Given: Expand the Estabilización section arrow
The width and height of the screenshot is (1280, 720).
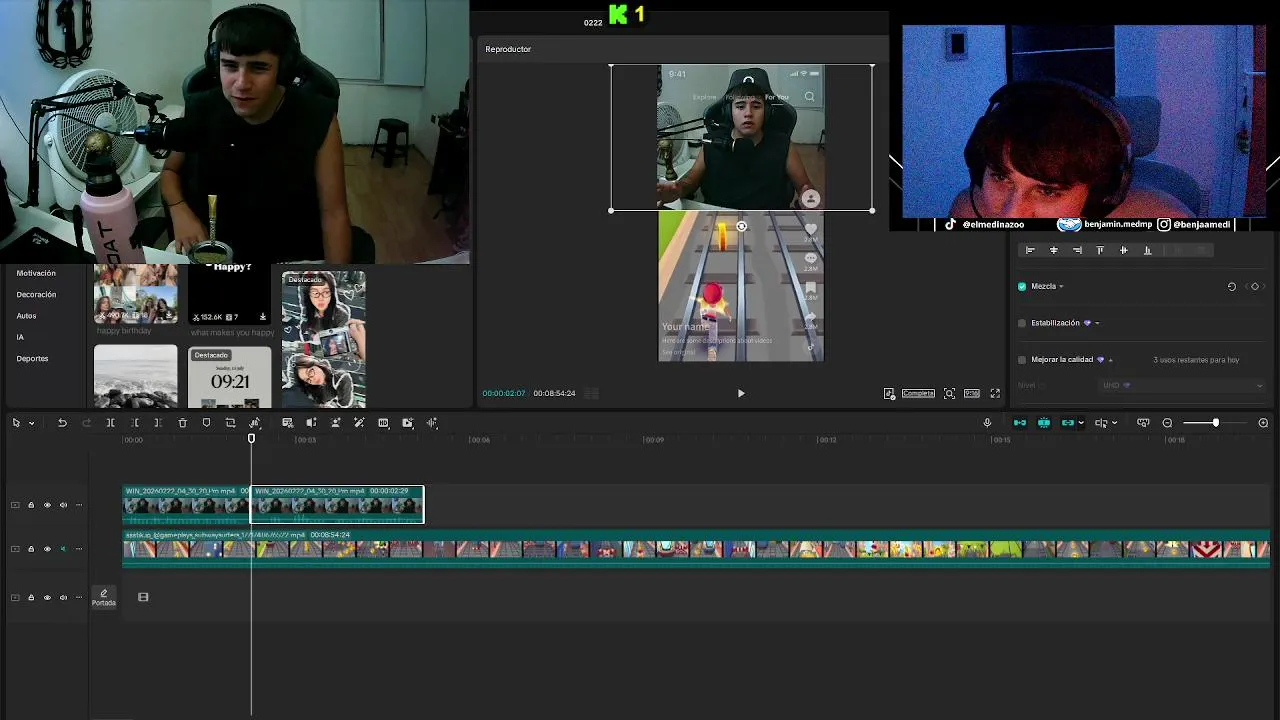Looking at the screenshot, I should coord(1097,323).
